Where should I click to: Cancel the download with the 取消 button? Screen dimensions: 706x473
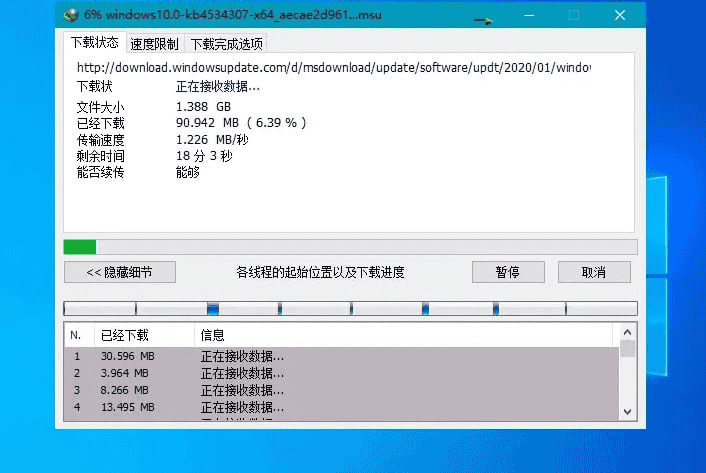(x=594, y=272)
